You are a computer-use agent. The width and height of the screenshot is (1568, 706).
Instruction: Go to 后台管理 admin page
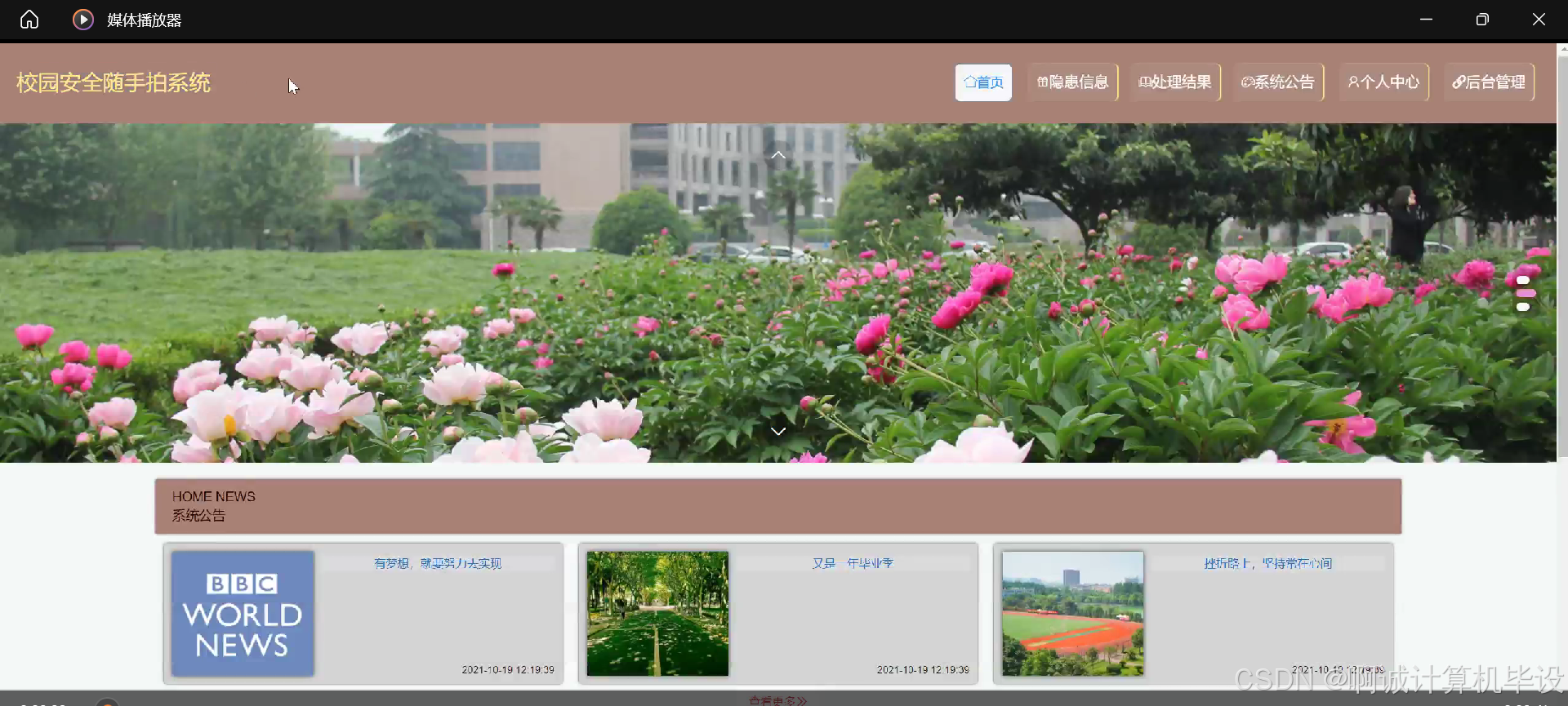[x=1489, y=82]
